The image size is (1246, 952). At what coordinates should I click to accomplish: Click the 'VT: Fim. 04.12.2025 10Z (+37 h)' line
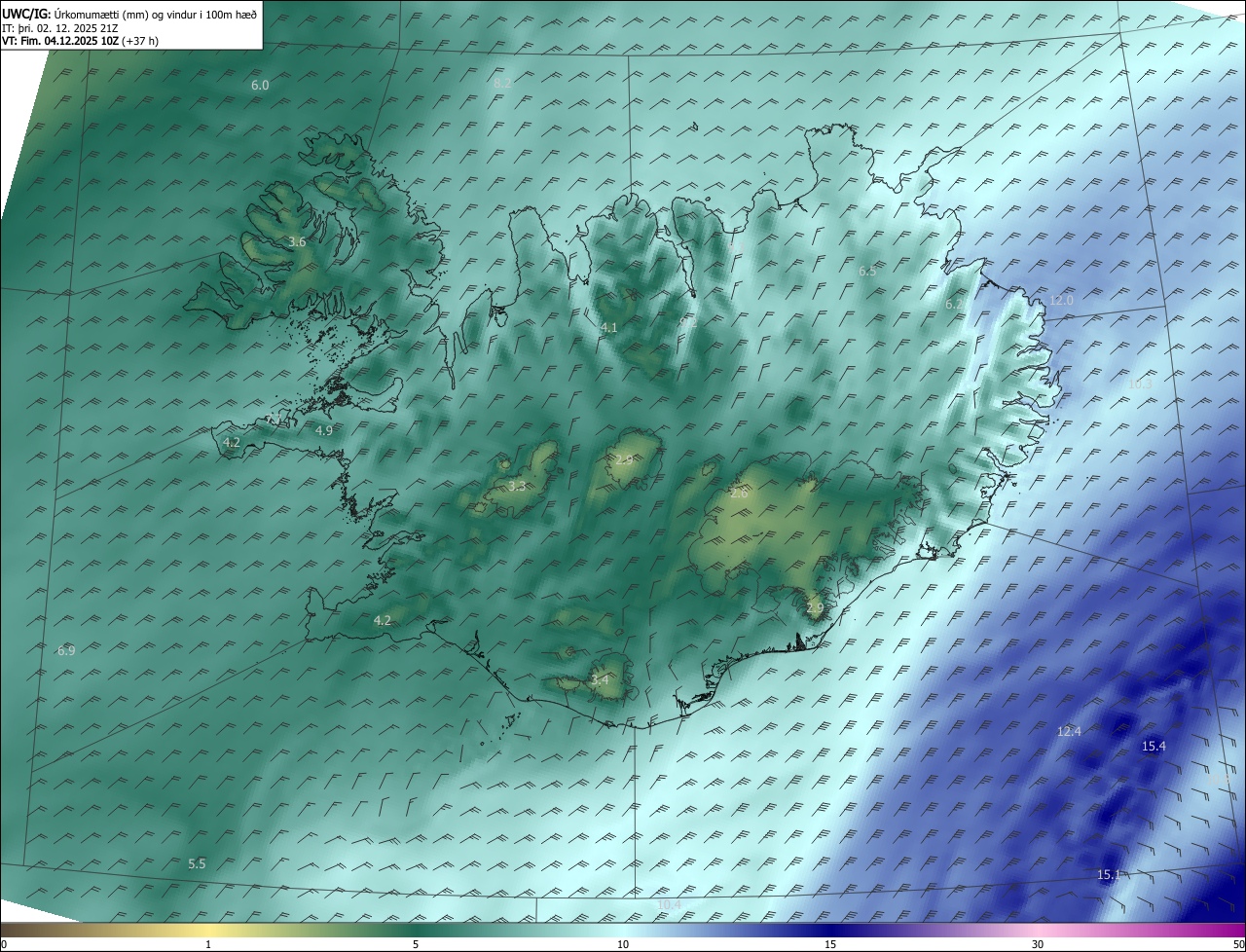click(x=80, y=41)
